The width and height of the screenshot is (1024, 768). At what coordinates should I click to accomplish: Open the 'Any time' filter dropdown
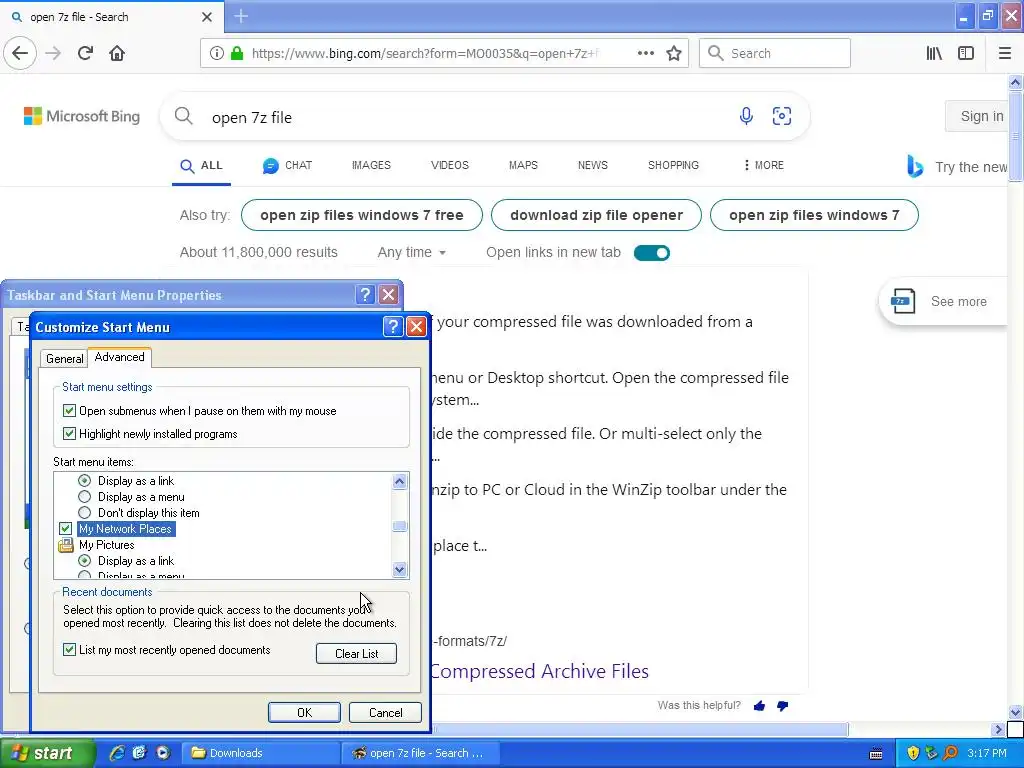pos(411,252)
